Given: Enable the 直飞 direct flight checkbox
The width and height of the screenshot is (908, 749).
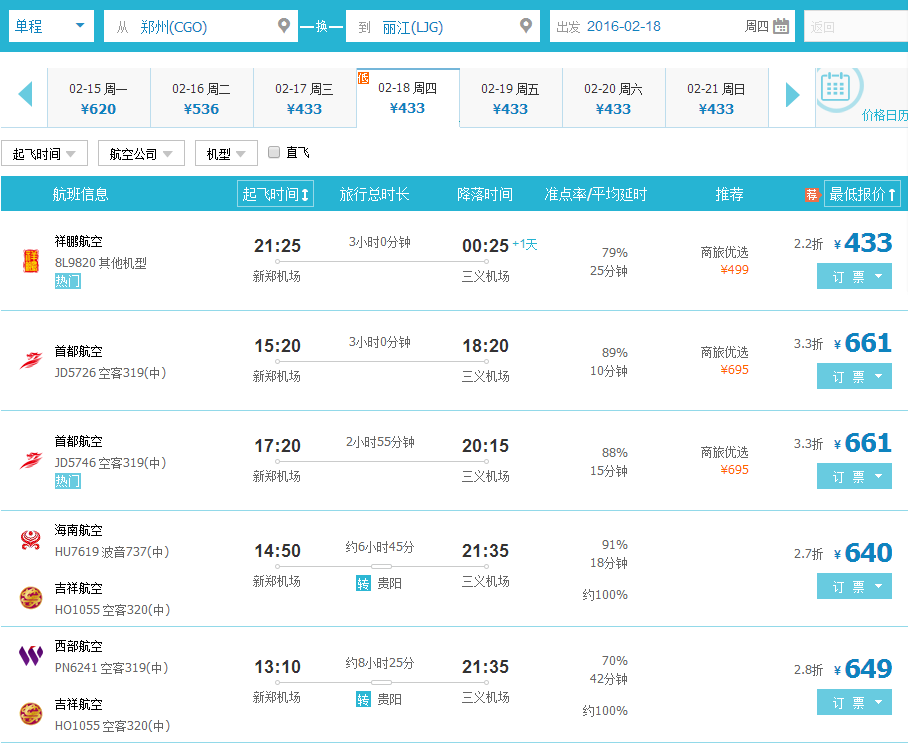Looking at the screenshot, I should 274,151.
